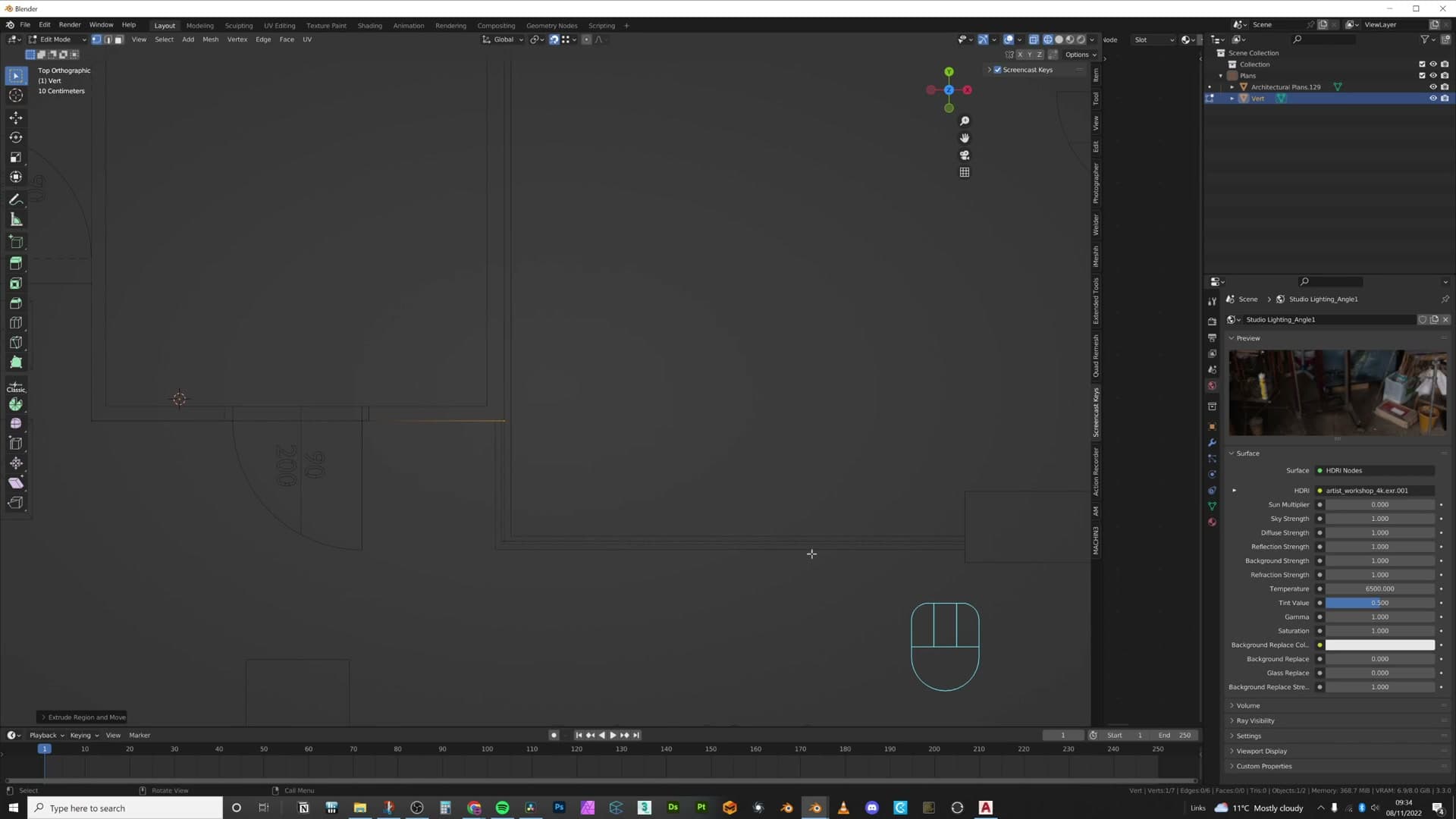Screen dimensions: 1456x819
Task: Choose the Inset Faces tool
Action: click(16, 283)
